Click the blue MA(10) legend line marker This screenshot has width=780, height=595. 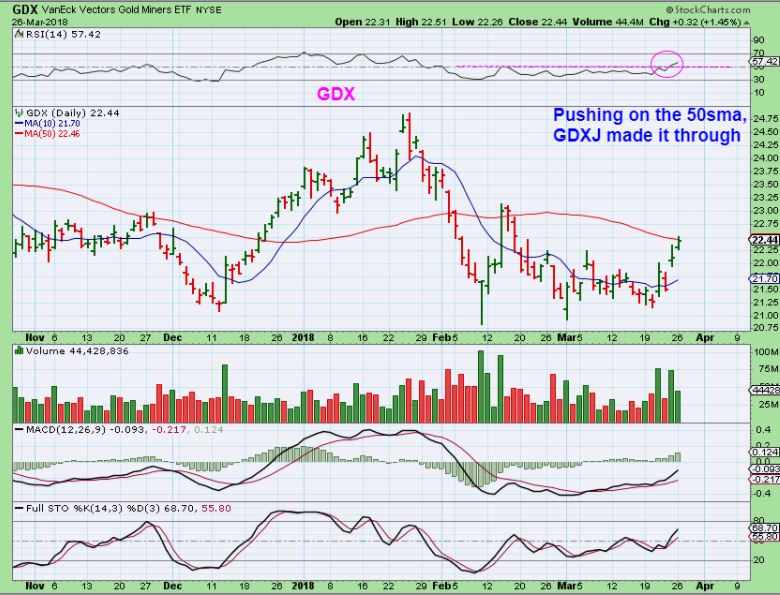point(19,123)
